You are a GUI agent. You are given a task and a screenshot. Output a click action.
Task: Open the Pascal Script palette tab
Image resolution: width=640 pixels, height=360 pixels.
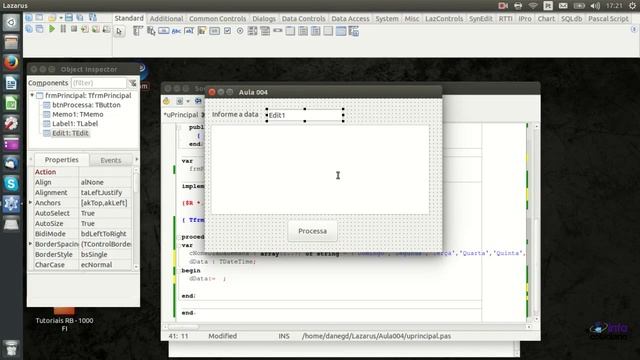point(608,19)
